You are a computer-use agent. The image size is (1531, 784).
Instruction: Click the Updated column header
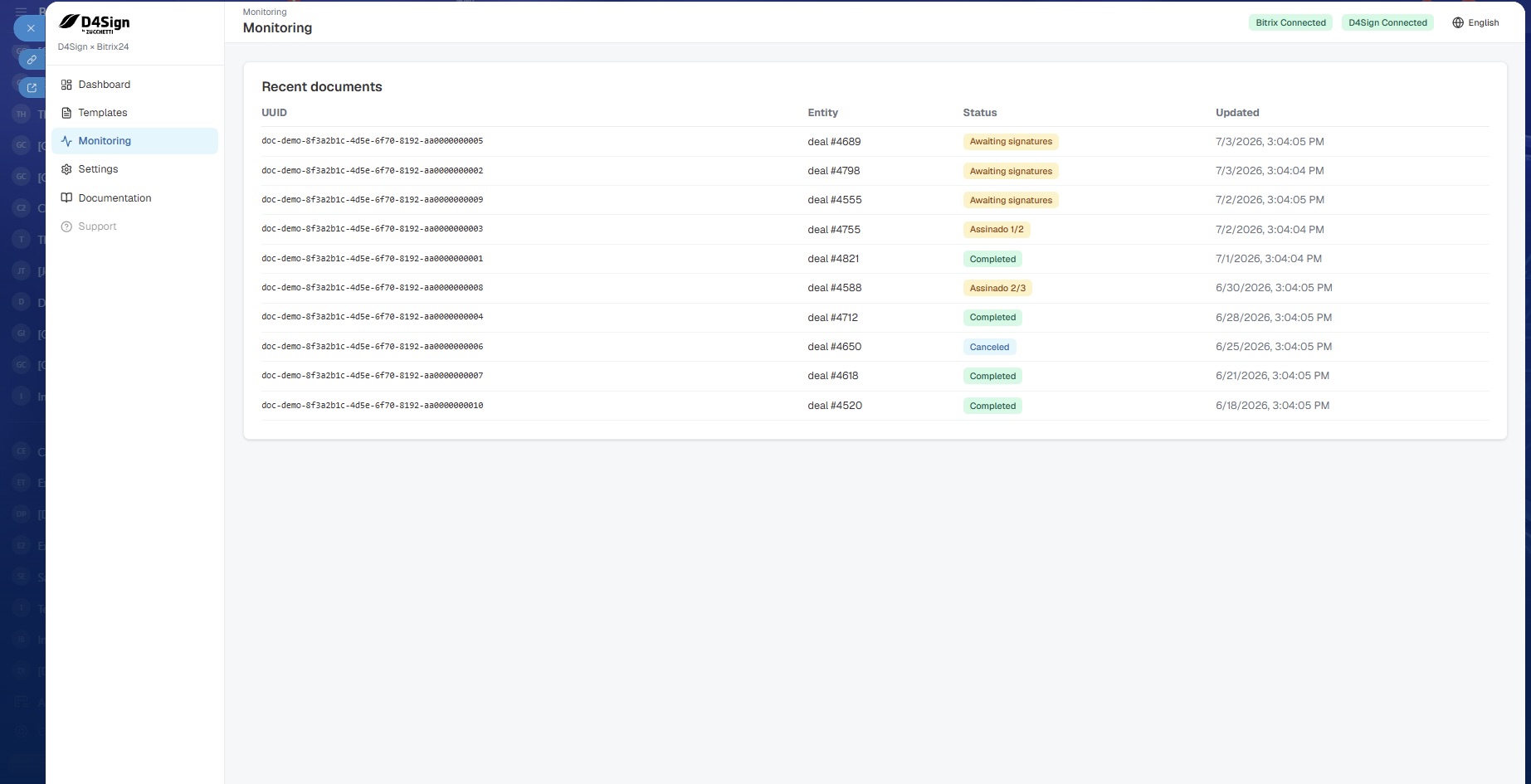click(1237, 113)
